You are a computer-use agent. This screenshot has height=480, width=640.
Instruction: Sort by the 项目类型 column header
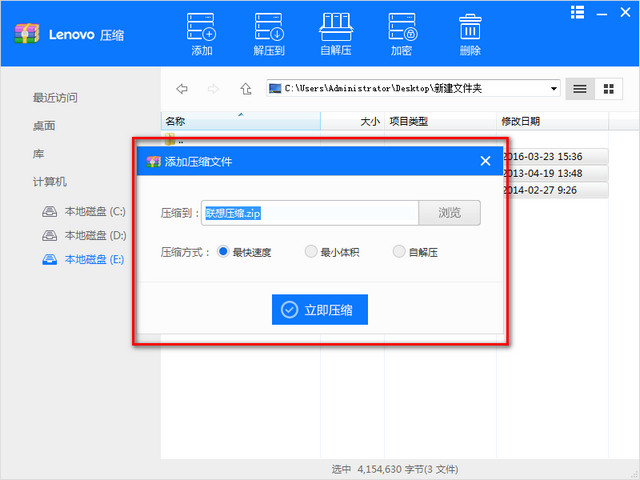pyautogui.click(x=440, y=121)
